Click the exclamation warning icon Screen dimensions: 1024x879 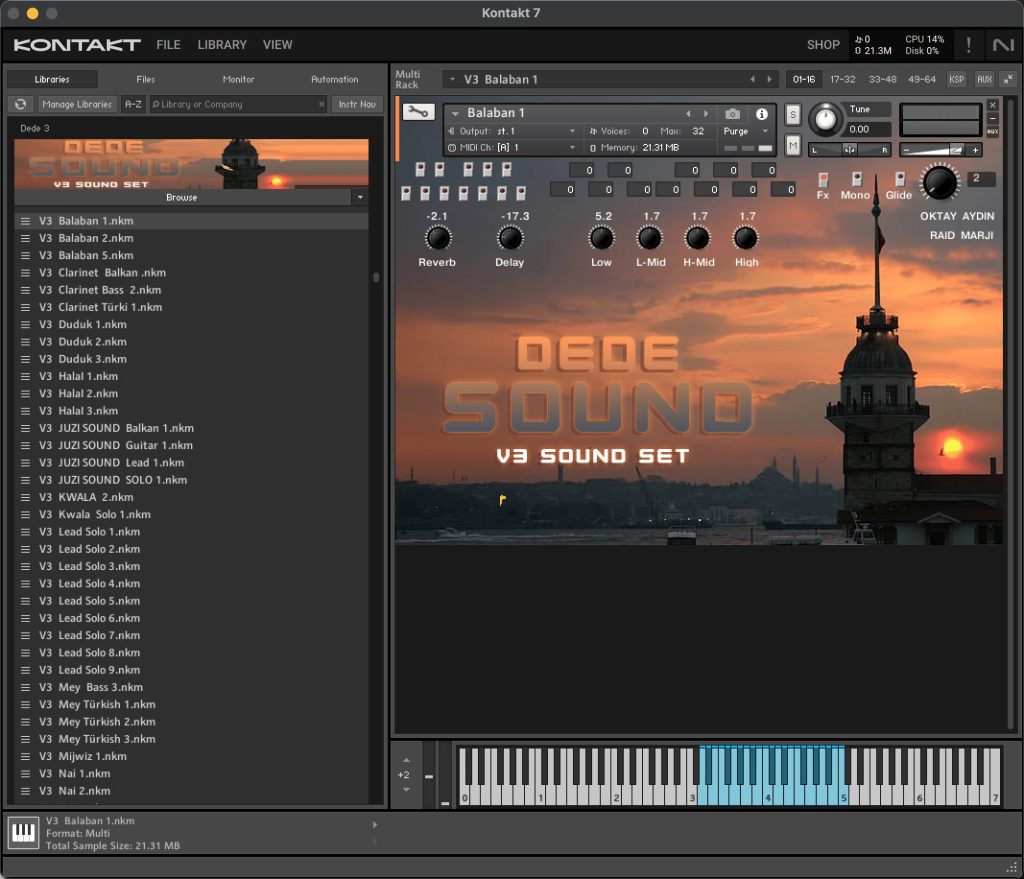[x=968, y=44]
